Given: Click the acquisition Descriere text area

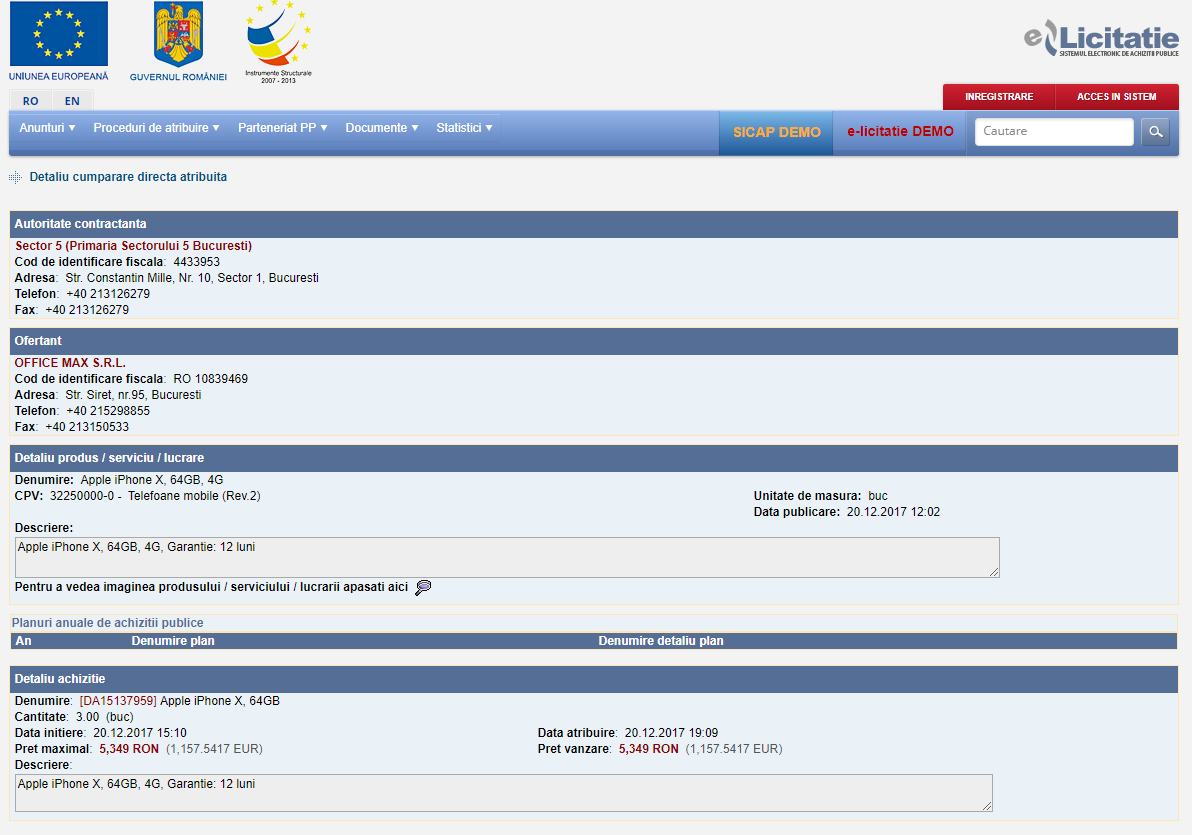Looking at the screenshot, I should click(503, 792).
